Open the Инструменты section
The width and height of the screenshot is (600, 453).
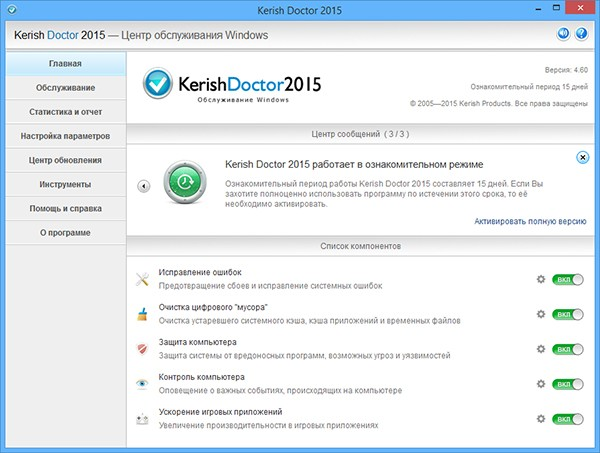[66, 184]
